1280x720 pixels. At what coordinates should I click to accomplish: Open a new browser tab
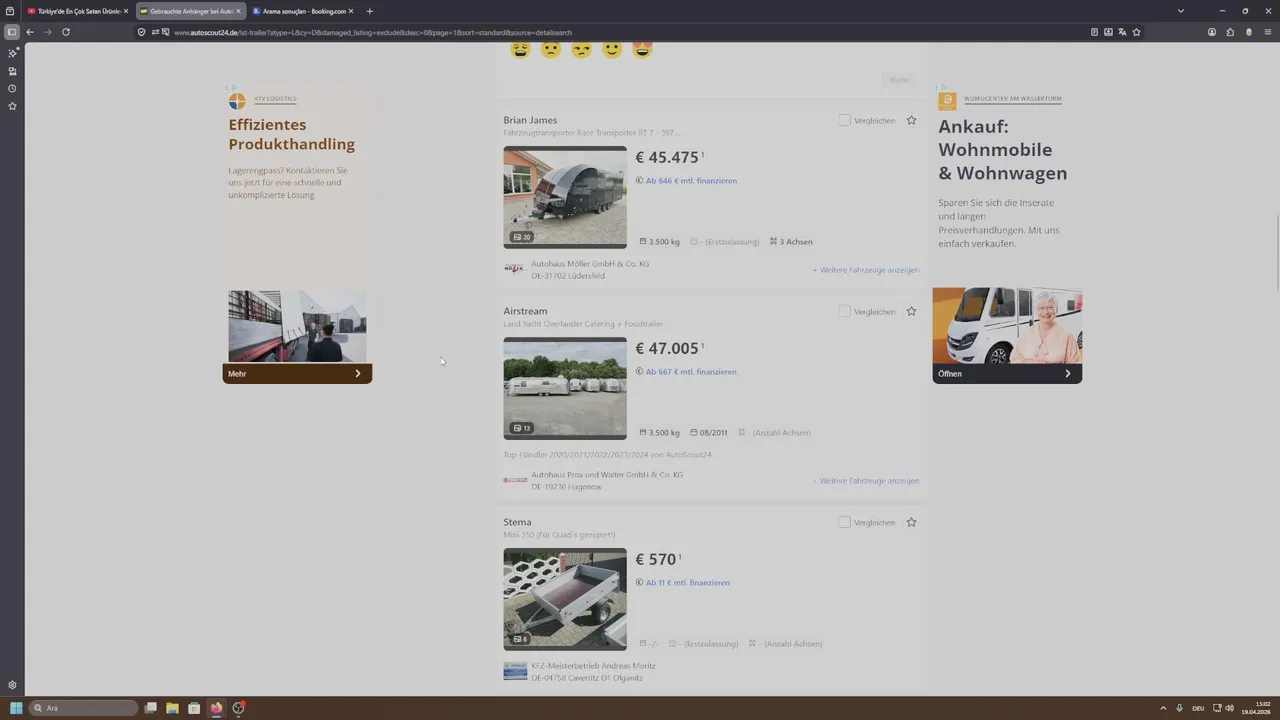coord(369,11)
